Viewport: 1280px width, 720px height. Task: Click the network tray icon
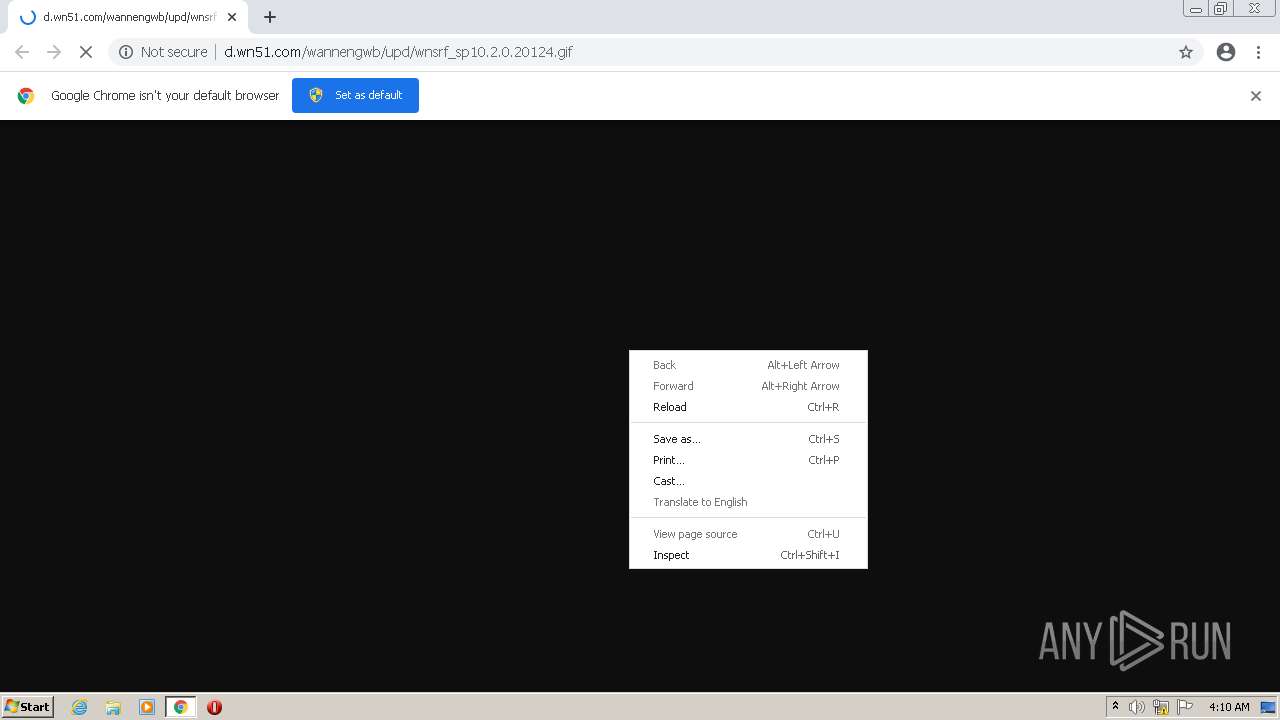[x=1161, y=707]
